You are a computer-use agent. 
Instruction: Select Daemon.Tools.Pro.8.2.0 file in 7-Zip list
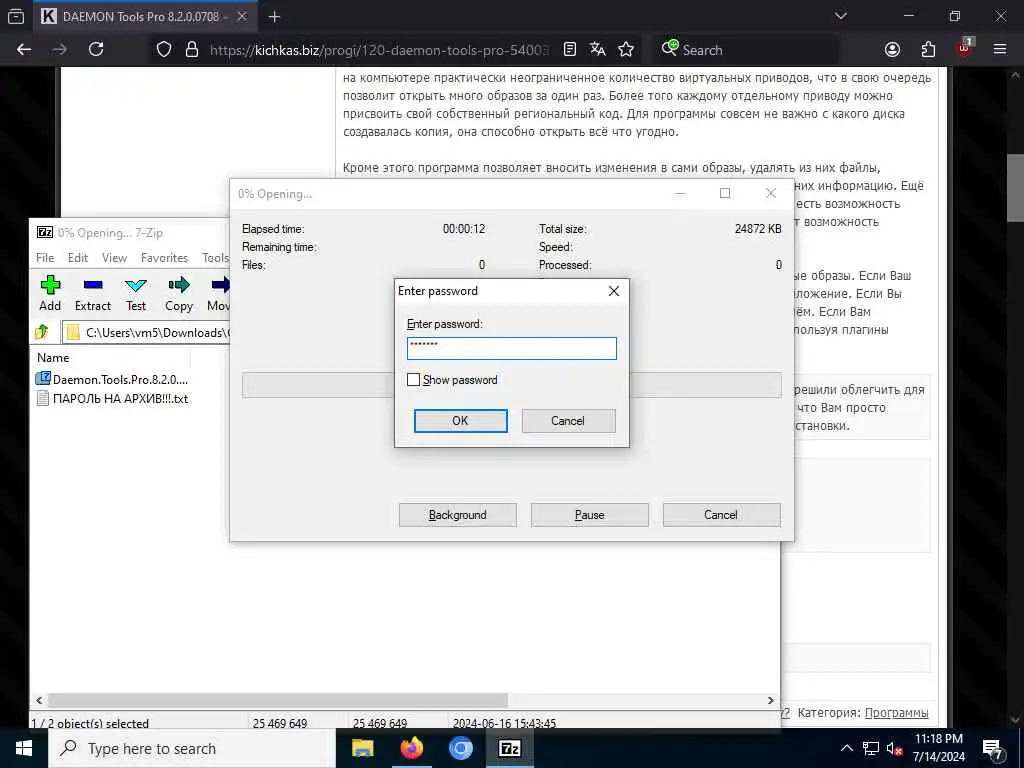tap(112, 379)
